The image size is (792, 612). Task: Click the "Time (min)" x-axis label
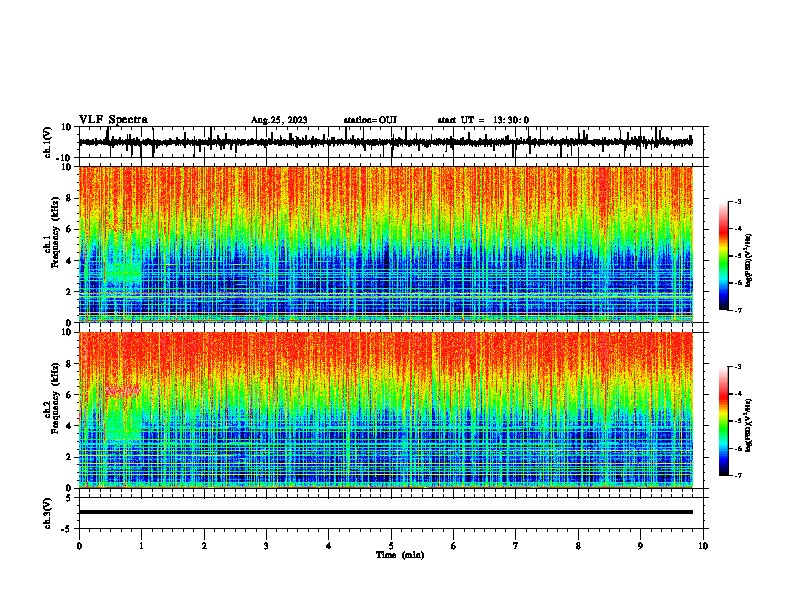pyautogui.click(x=400, y=555)
